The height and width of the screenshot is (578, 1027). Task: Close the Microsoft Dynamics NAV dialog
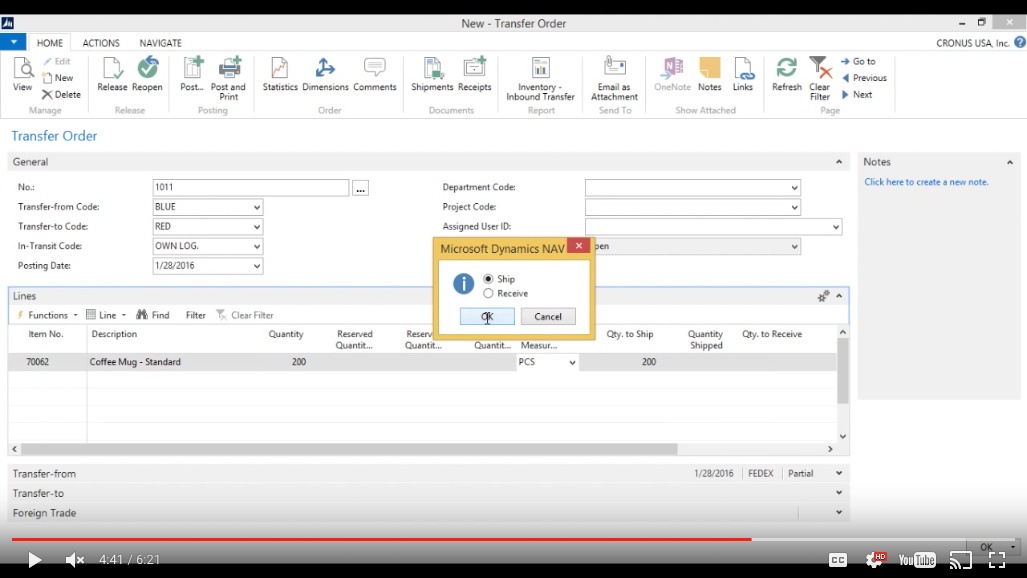(579, 246)
